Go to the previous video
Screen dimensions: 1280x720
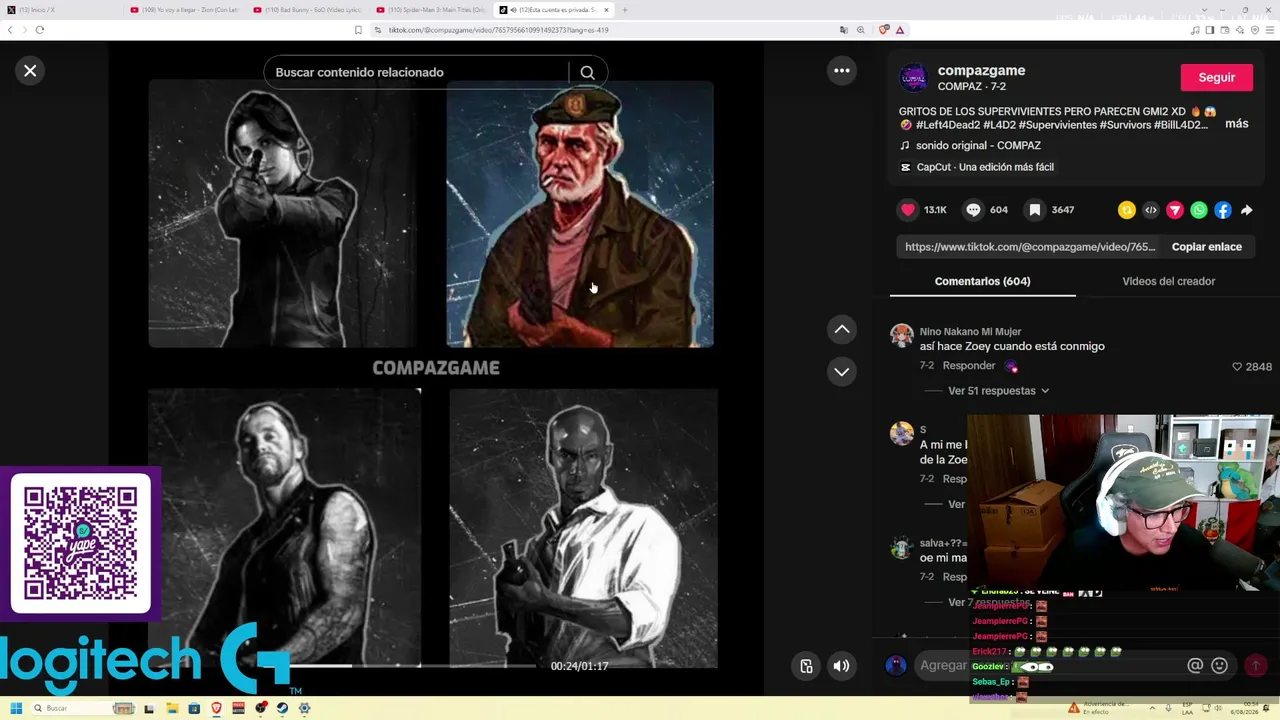click(x=842, y=329)
